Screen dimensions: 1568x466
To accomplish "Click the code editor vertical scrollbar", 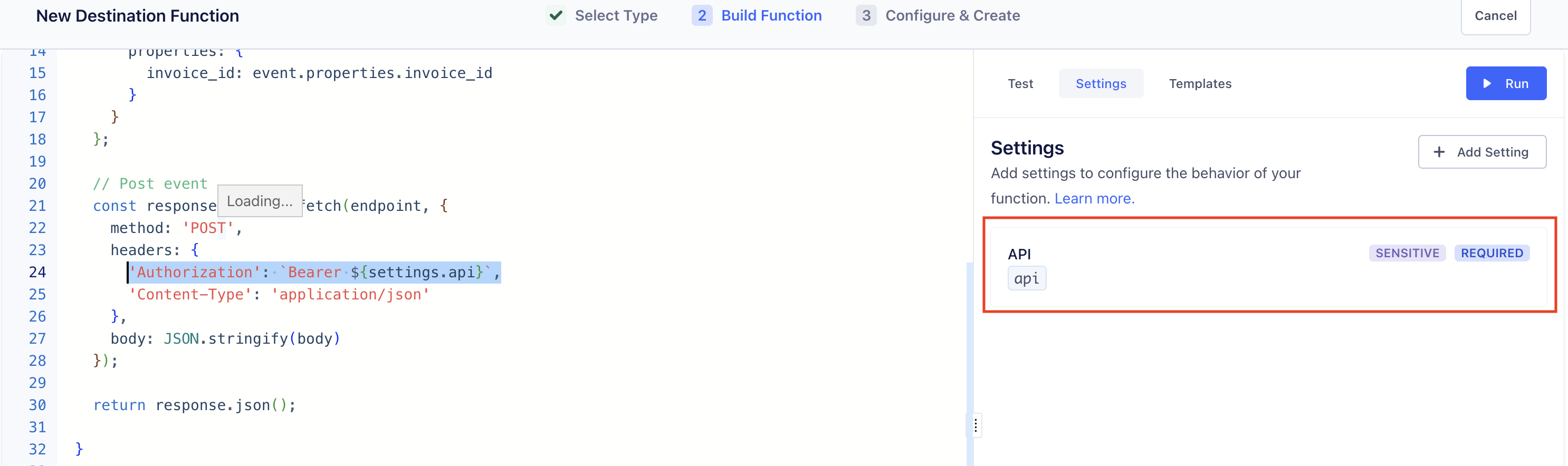I will 970,364.
